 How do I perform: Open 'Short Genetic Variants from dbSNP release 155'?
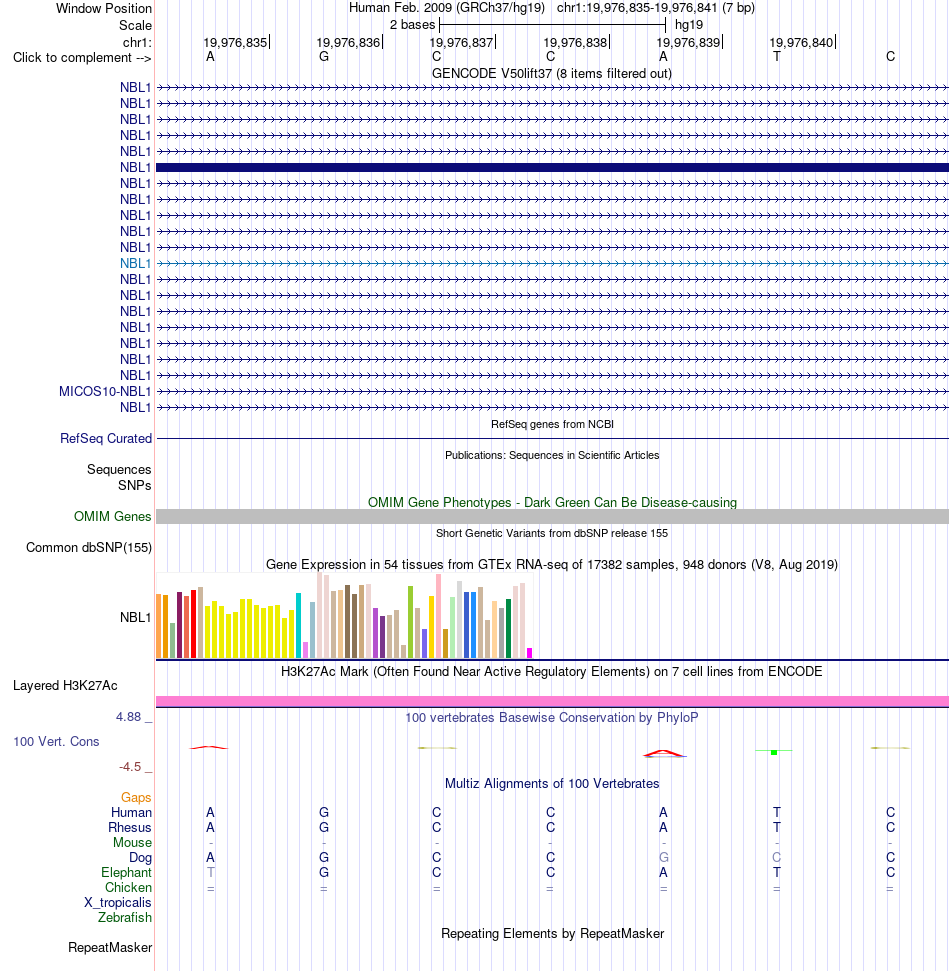552,533
